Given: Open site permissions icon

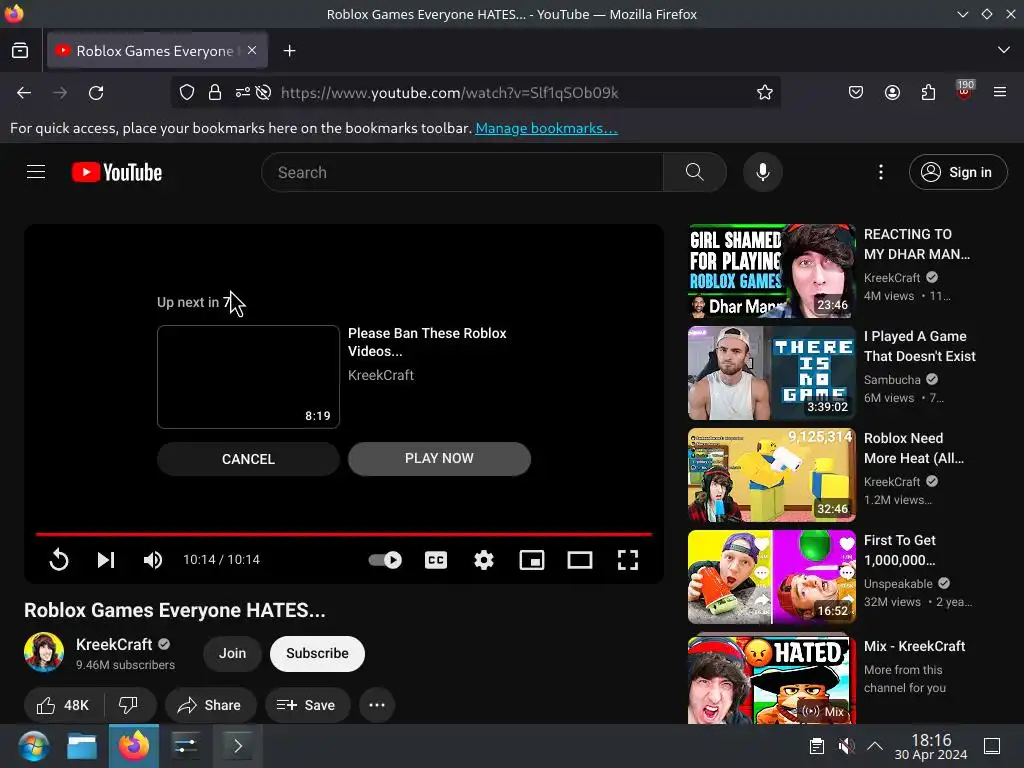Looking at the screenshot, I should [x=243, y=93].
